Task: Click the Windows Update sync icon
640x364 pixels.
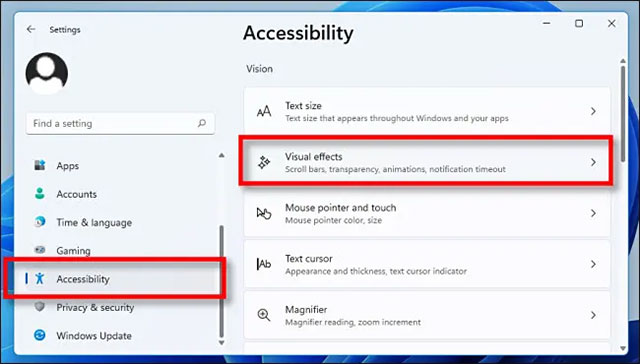Action: [40, 335]
